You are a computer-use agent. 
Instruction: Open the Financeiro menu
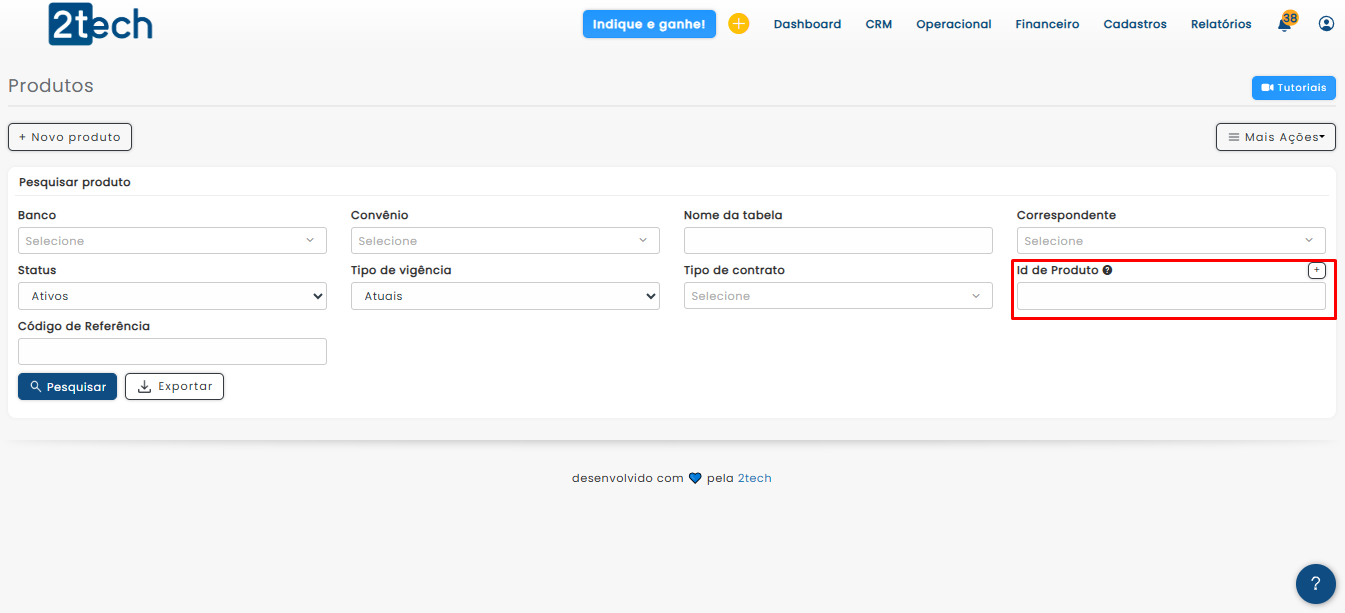click(x=1047, y=24)
